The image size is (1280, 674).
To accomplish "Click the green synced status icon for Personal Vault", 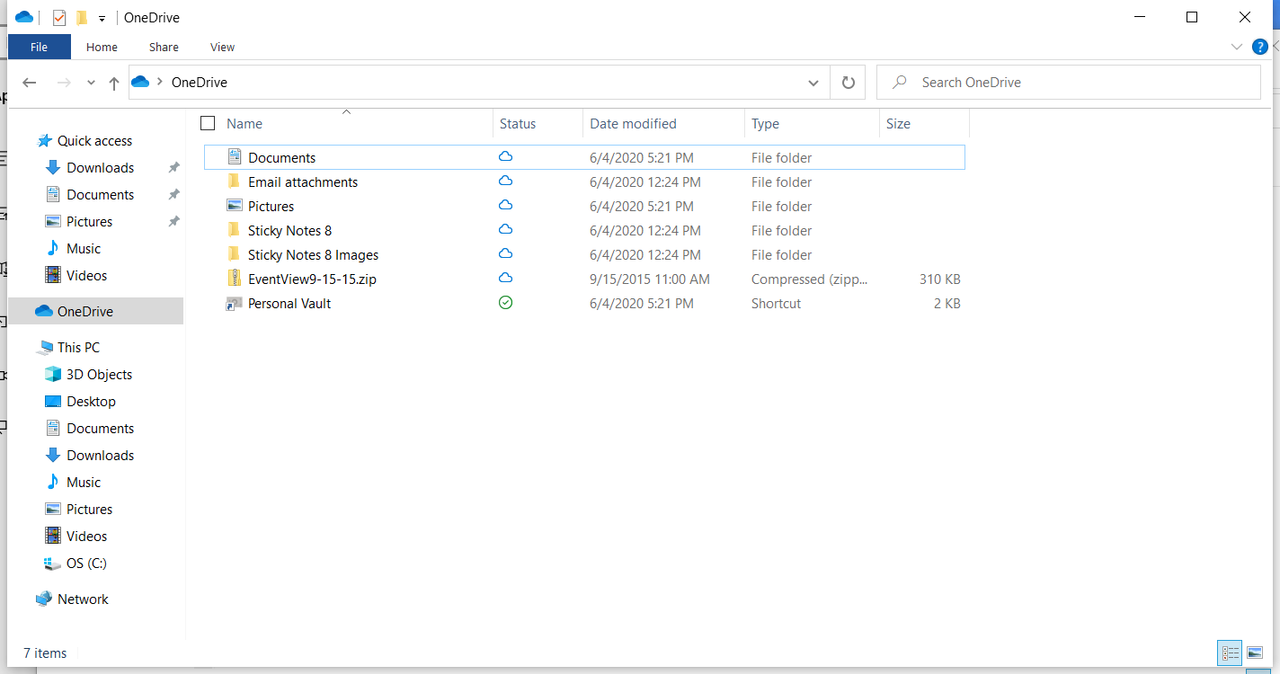I will click(505, 303).
